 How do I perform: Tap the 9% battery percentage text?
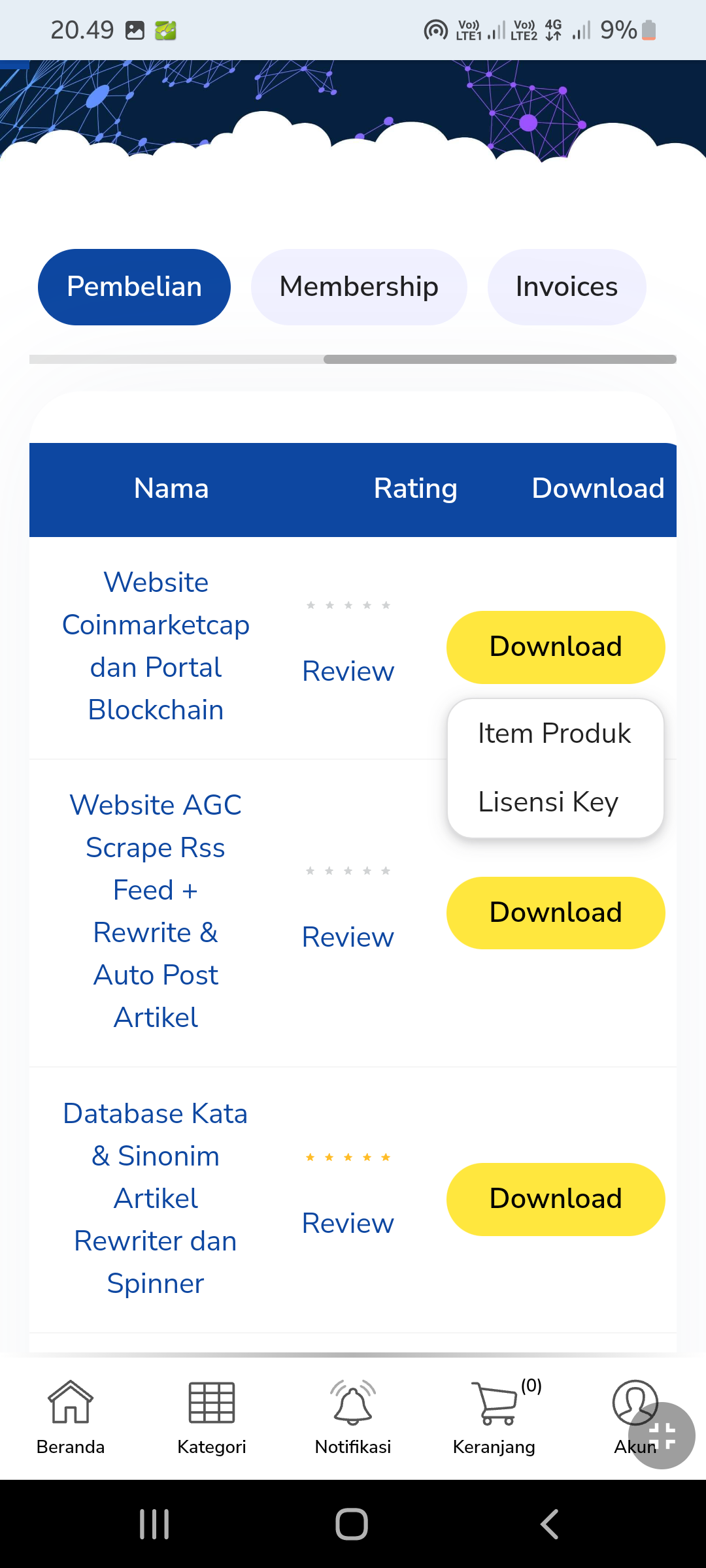618,30
